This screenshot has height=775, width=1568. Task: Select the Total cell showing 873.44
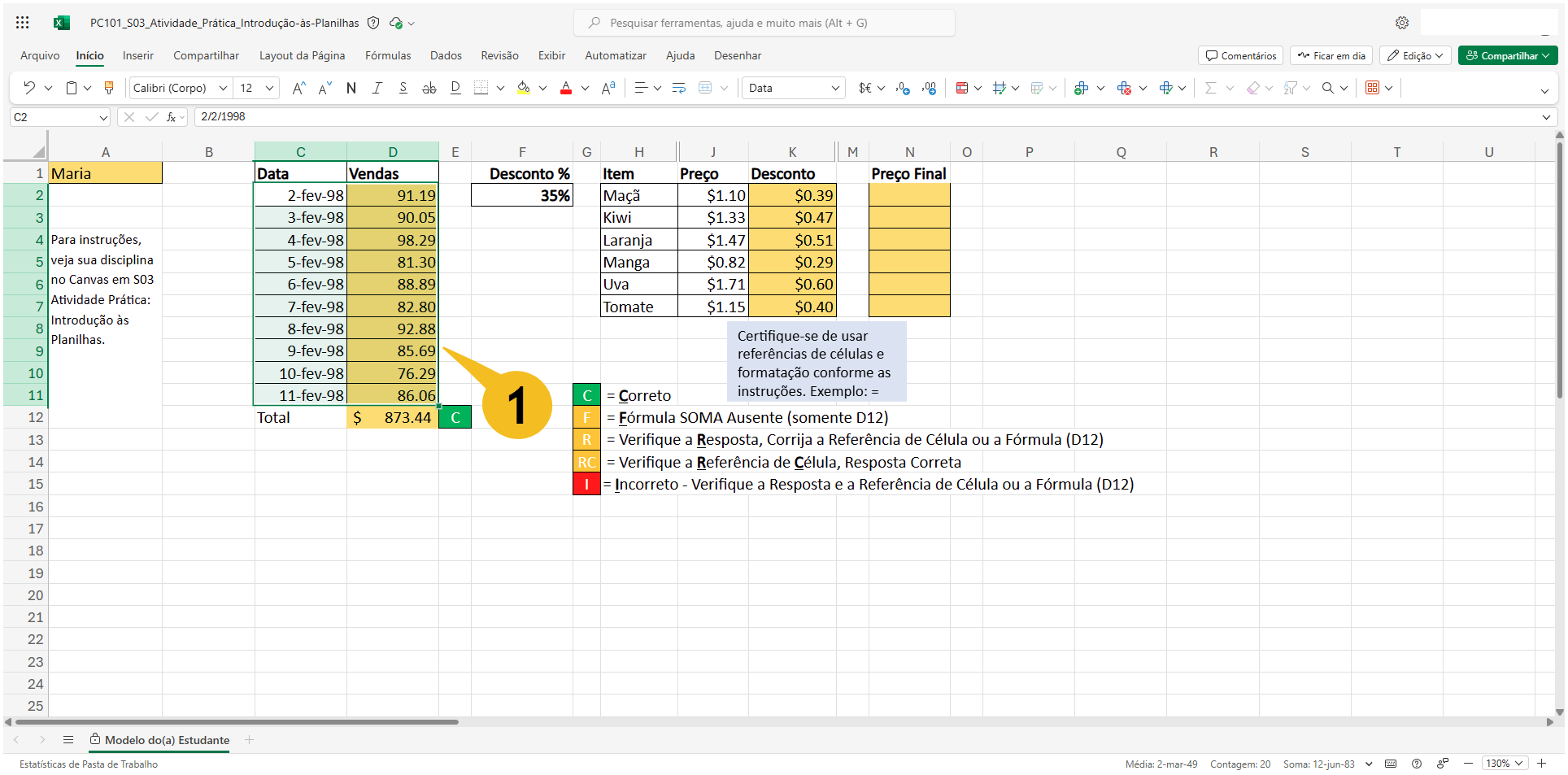pos(393,417)
